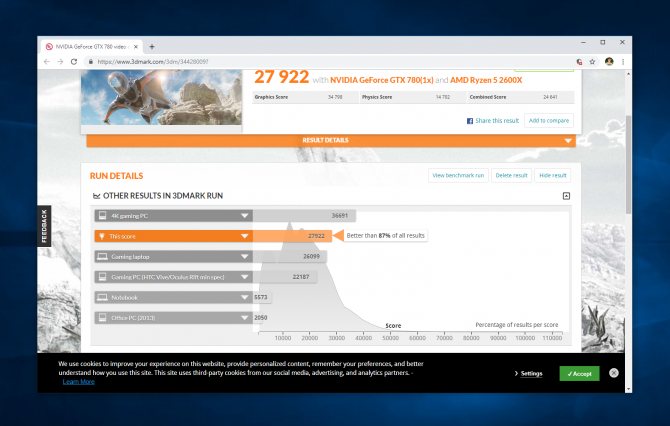The height and width of the screenshot is (426, 670).
Task: Click Hide result button
Action: 552,176
